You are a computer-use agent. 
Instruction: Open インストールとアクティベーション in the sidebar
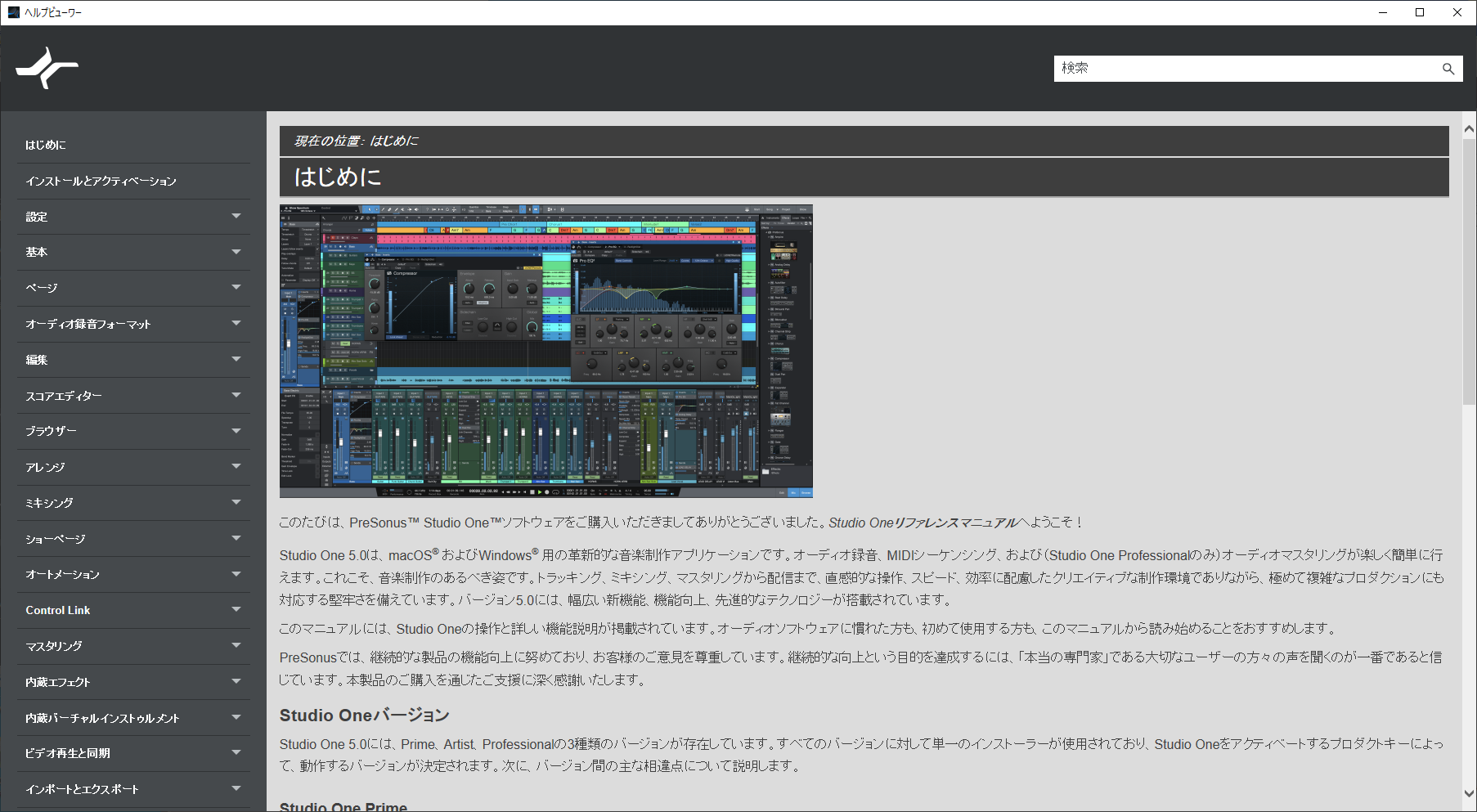[101, 181]
